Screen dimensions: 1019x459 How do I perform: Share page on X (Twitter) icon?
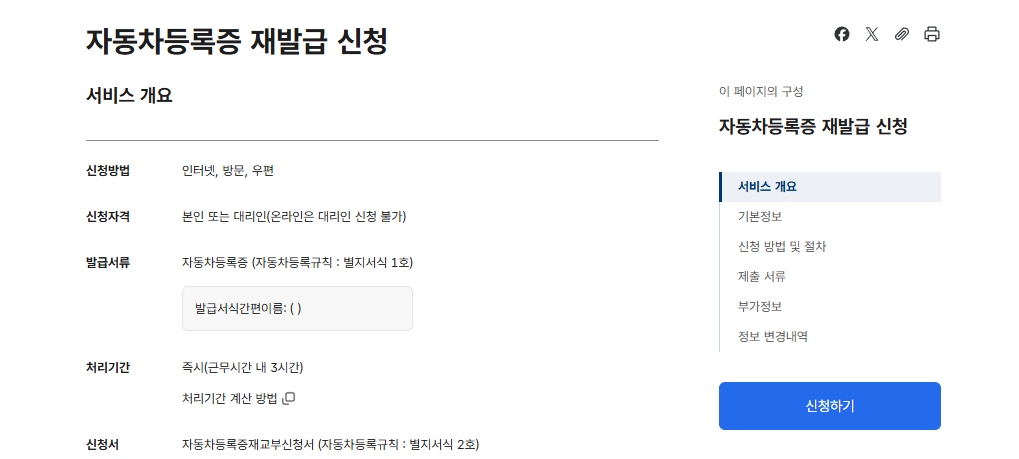[x=872, y=34]
